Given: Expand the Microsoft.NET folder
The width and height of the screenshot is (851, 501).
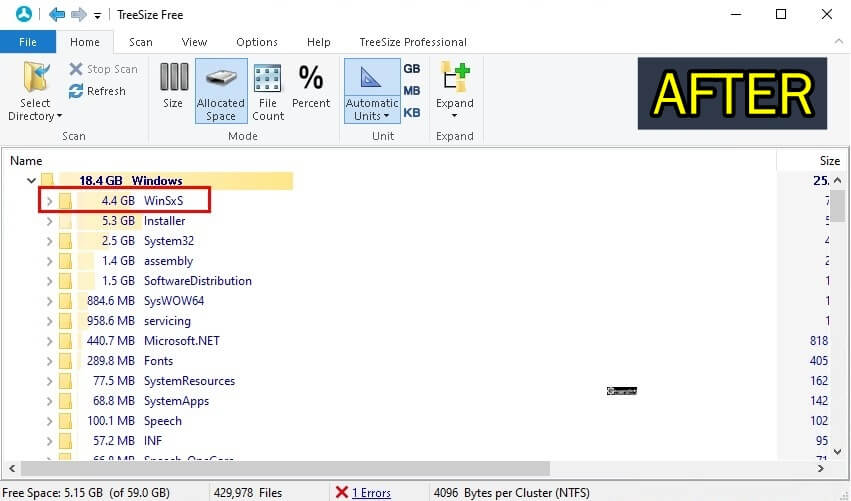Looking at the screenshot, I should coord(49,342).
